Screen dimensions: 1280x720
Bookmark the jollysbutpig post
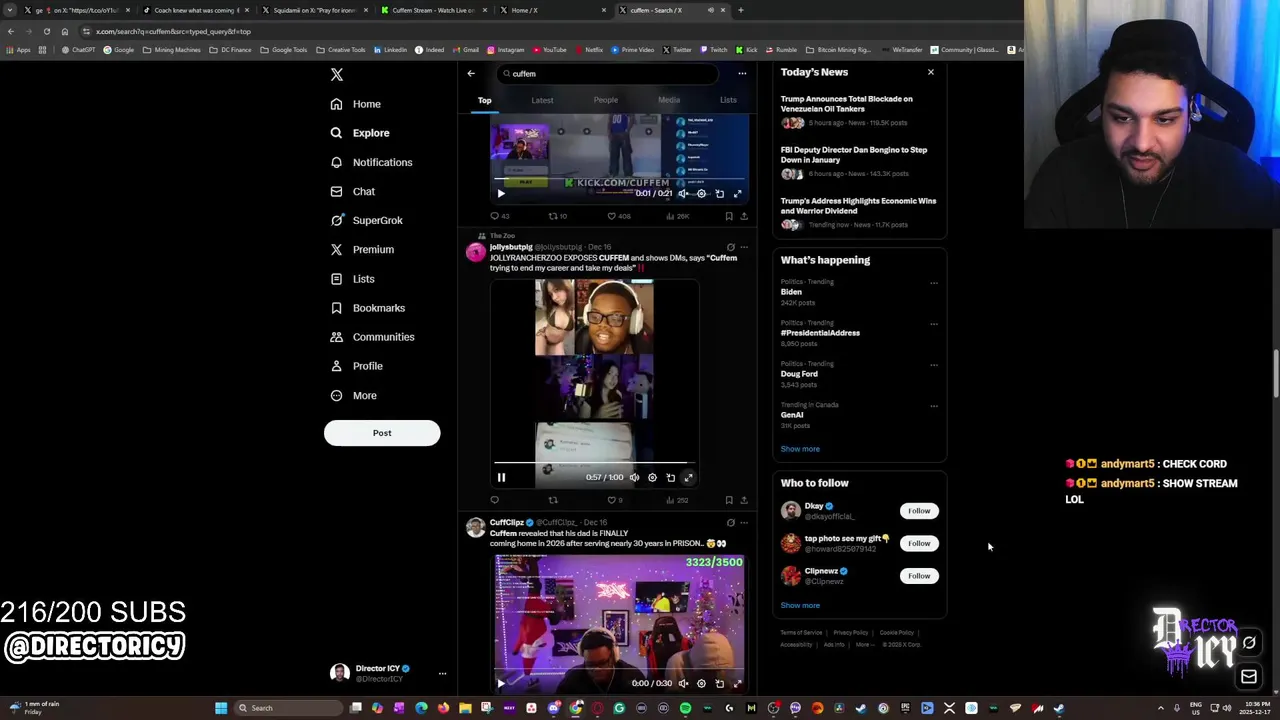tap(729, 500)
